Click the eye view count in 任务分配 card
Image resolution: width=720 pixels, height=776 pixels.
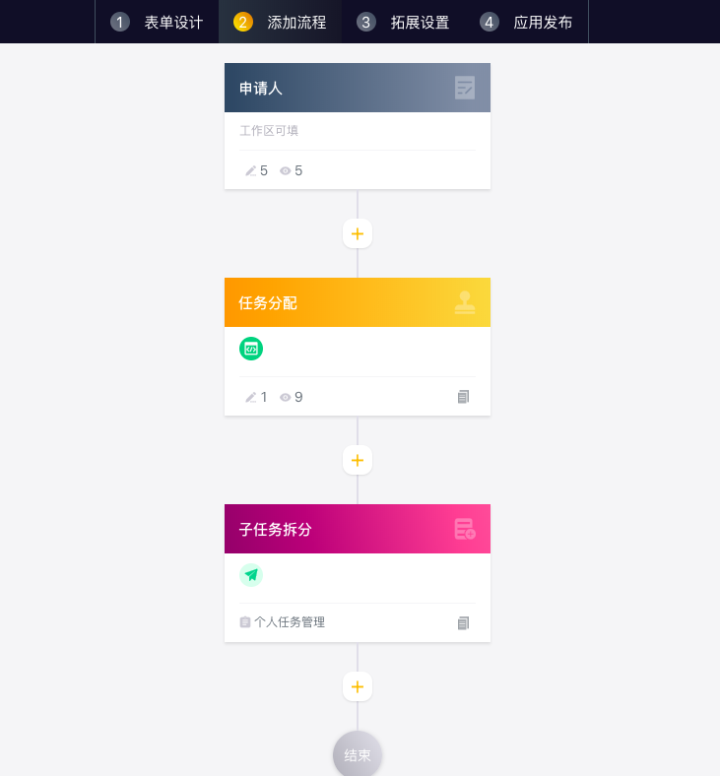(291, 397)
